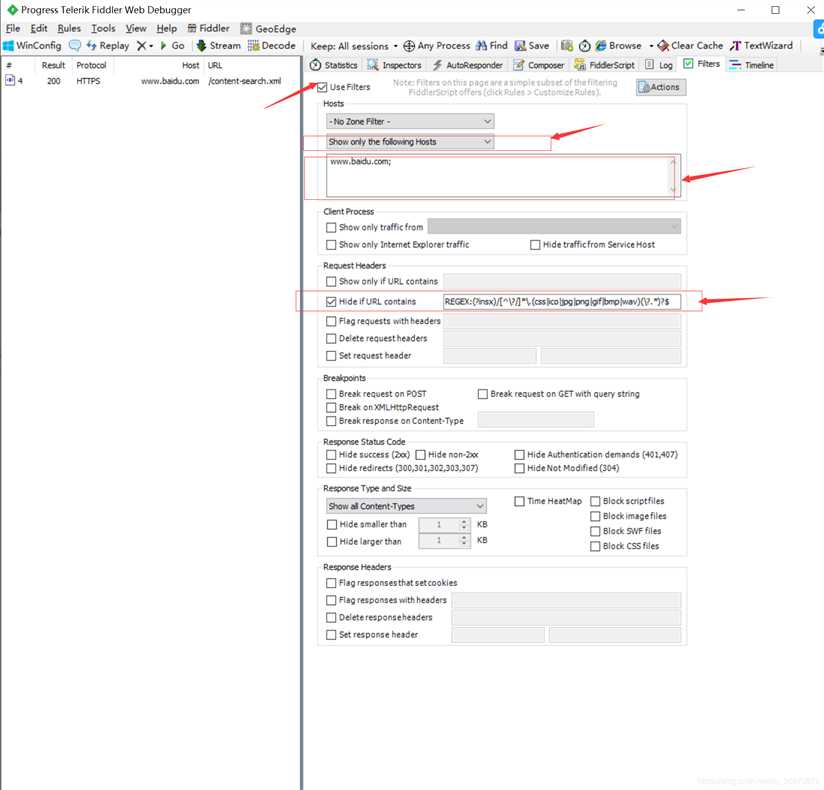Click the comment speech bubble icon
Viewport: 824px width, 790px height.
tap(75, 46)
